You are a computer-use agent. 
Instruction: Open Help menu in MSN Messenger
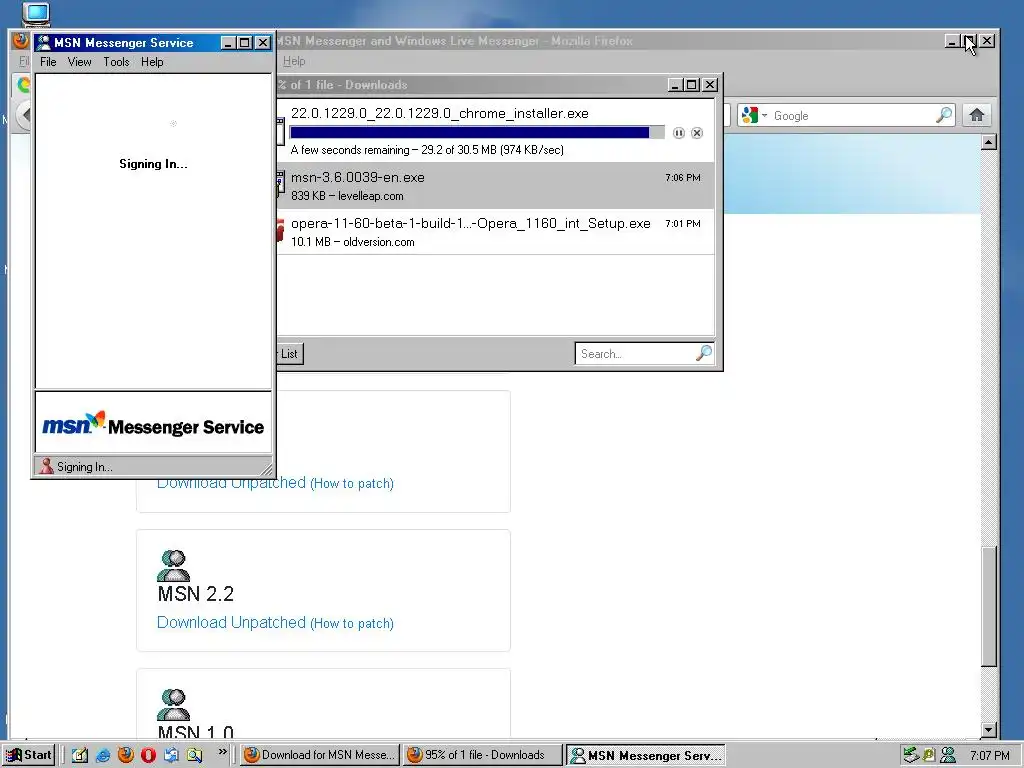(x=152, y=62)
